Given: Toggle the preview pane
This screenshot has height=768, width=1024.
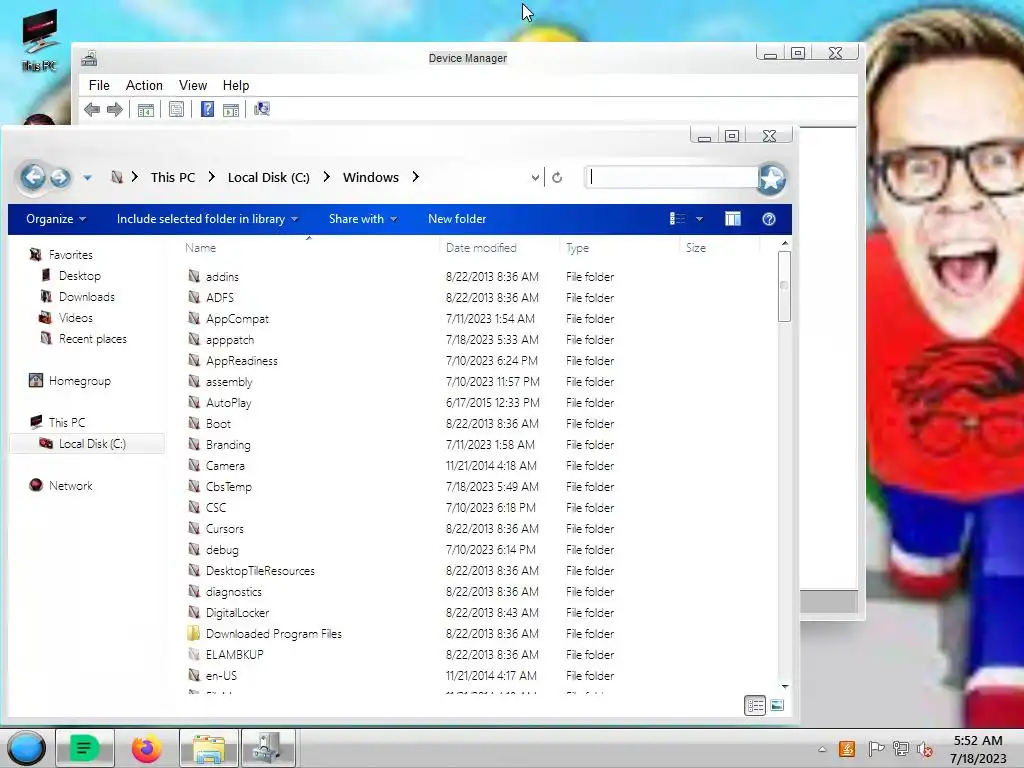Looking at the screenshot, I should tap(733, 219).
